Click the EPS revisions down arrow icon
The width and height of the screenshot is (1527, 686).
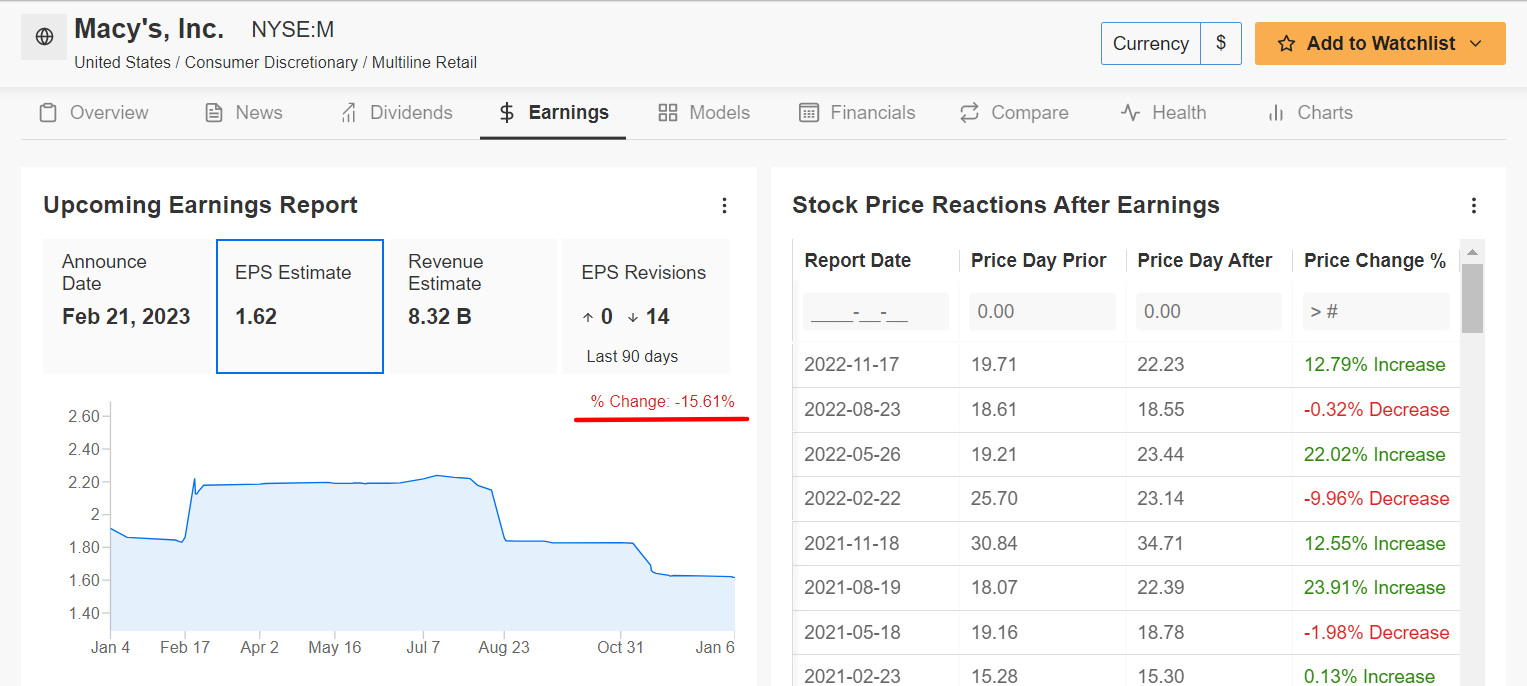(633, 317)
